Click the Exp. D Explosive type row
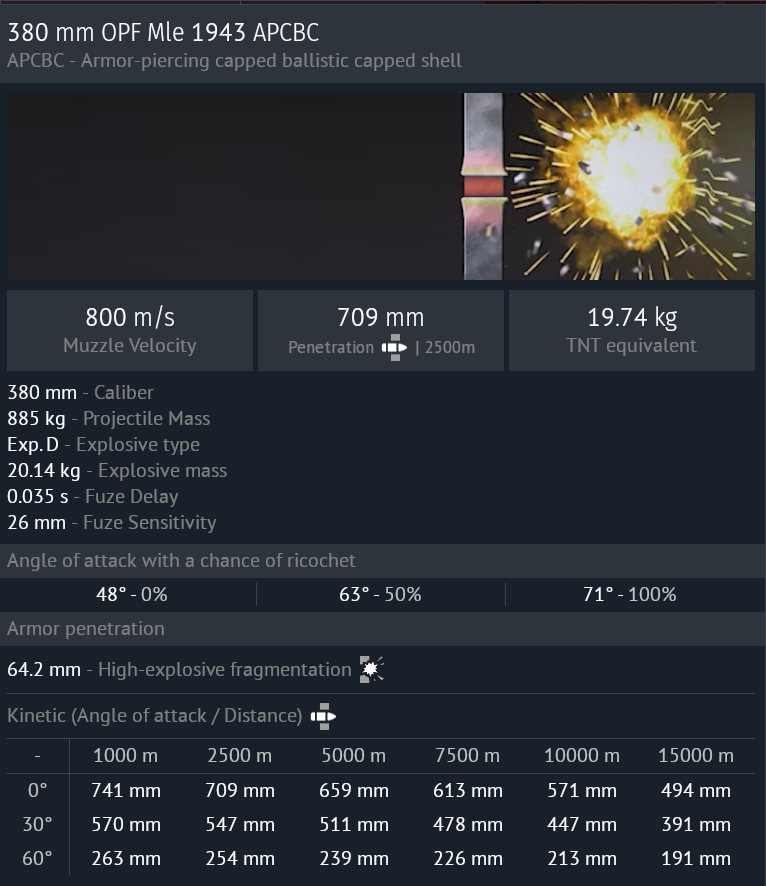The width and height of the screenshot is (766, 886). point(103,445)
